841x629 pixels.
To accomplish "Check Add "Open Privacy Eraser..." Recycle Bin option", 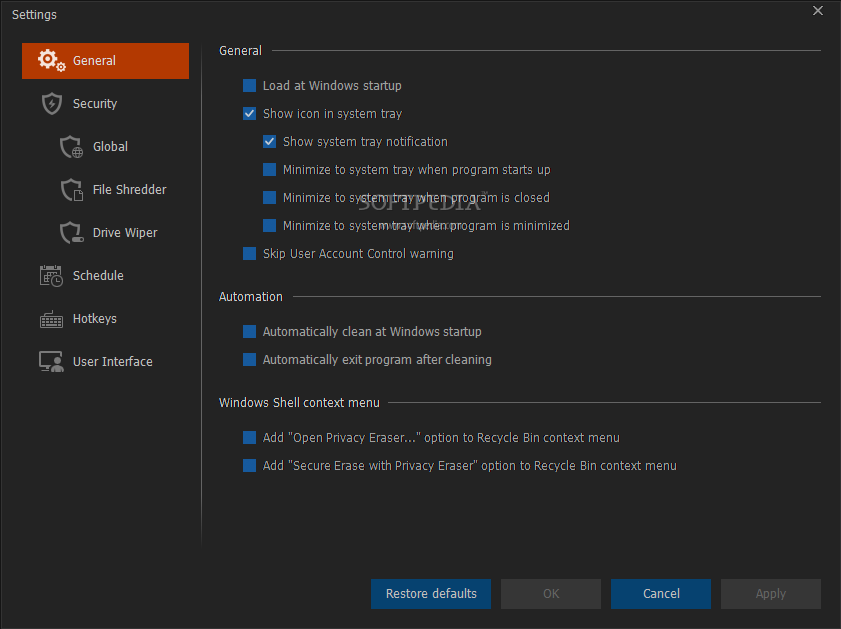I will coord(249,438).
